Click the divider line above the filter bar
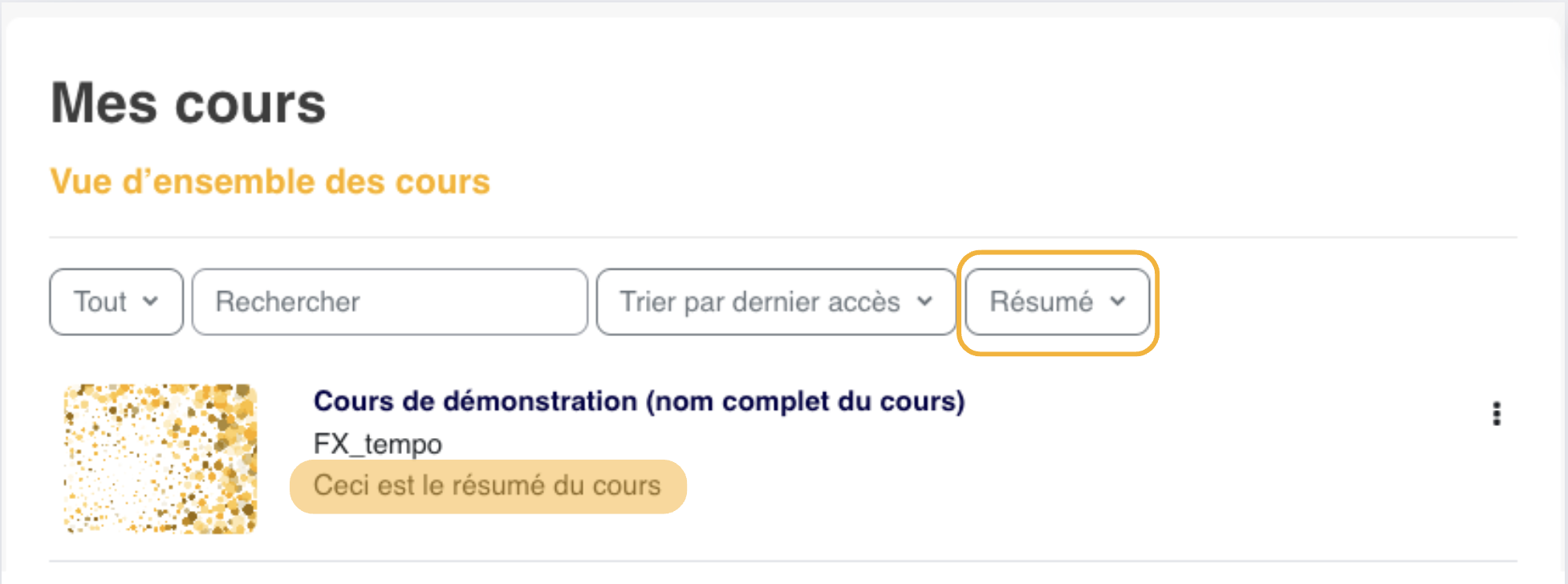 point(783,237)
